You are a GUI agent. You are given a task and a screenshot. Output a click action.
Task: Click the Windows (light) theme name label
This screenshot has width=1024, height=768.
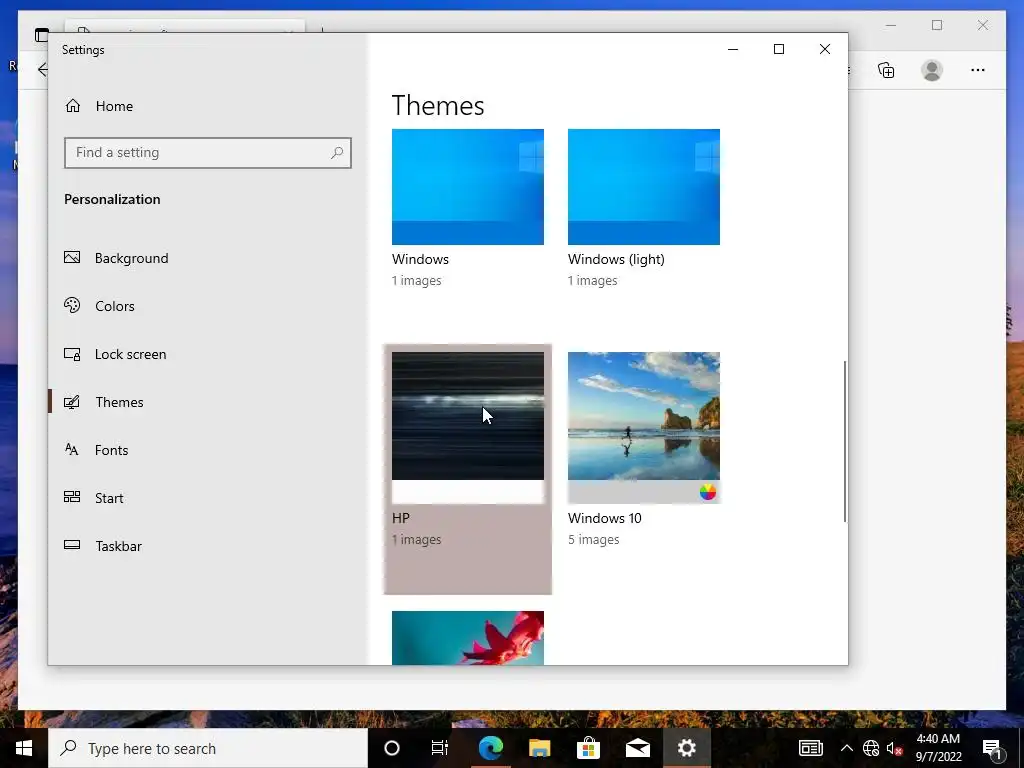tap(616, 259)
